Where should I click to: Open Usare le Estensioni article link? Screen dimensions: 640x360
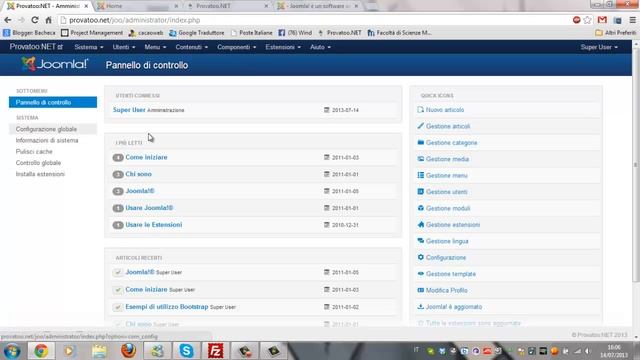coord(153,224)
